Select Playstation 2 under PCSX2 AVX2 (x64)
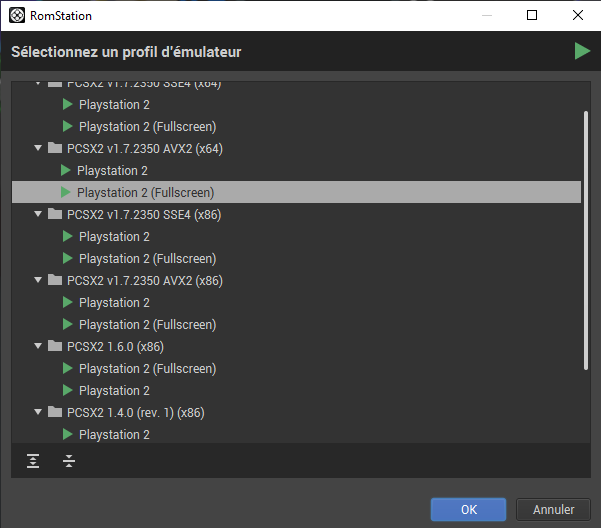This screenshot has width=601, height=528. point(112,171)
